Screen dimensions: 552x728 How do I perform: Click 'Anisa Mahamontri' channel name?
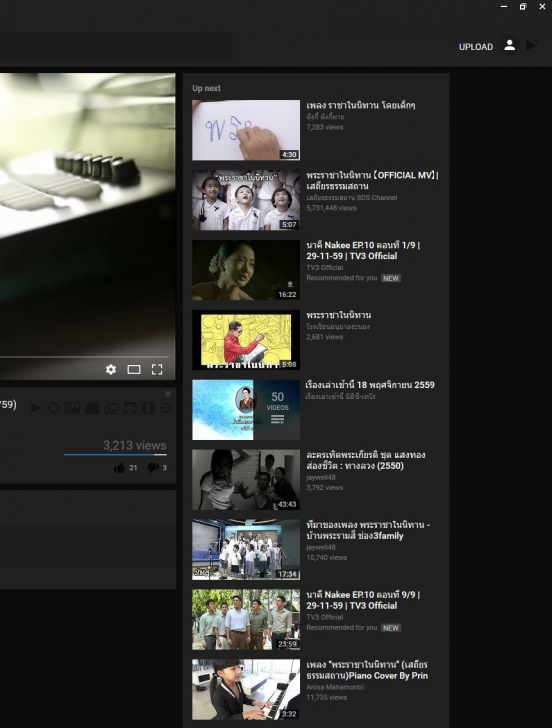[x=335, y=687]
